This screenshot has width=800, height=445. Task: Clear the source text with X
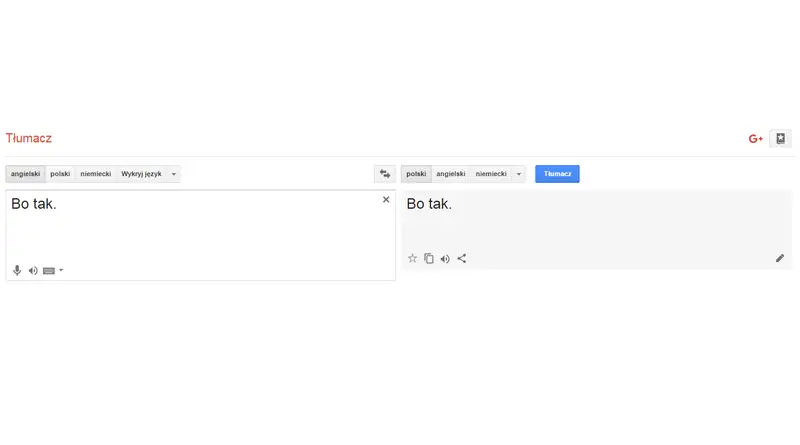click(386, 200)
